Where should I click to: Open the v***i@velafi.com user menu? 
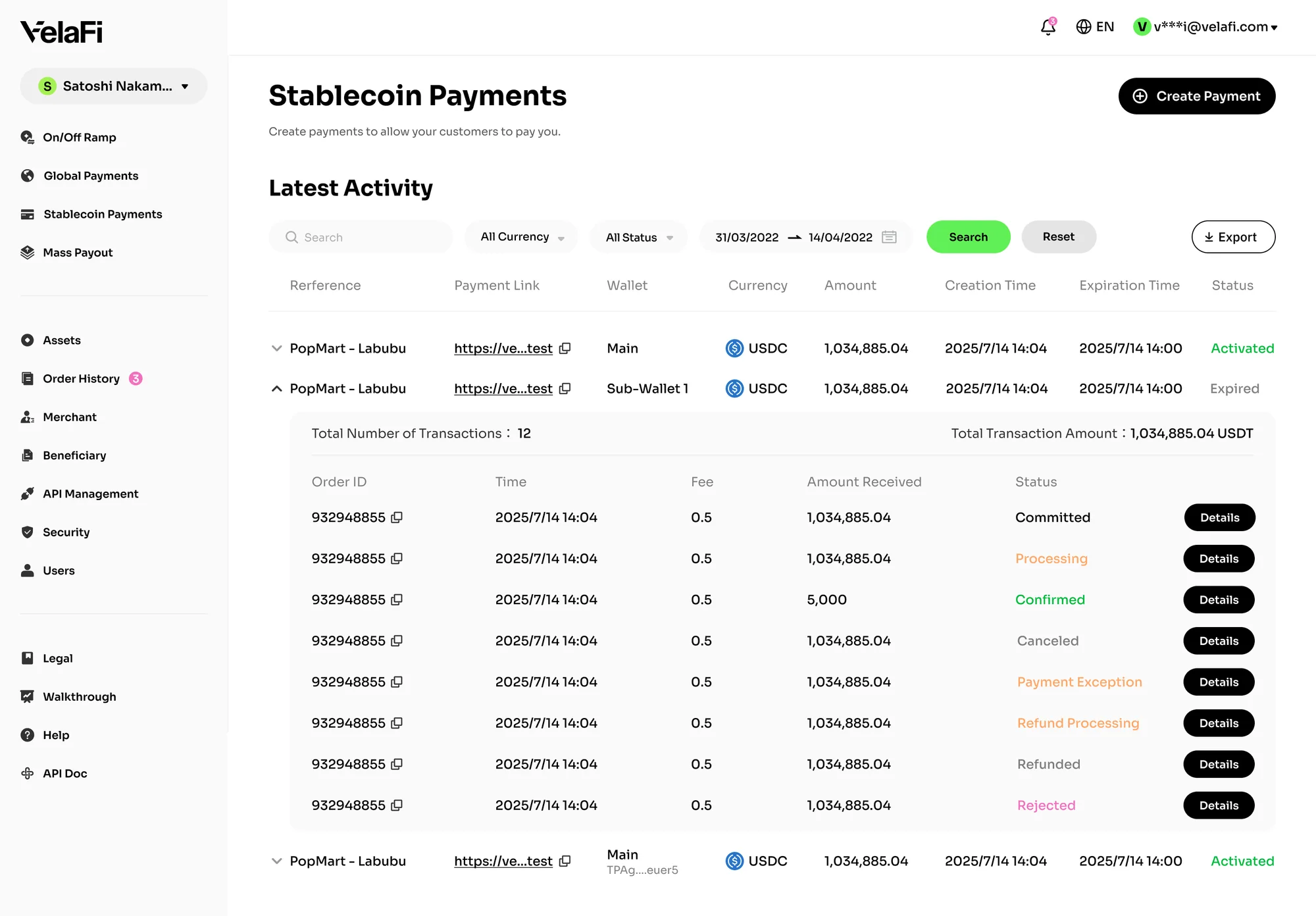coord(1205,27)
